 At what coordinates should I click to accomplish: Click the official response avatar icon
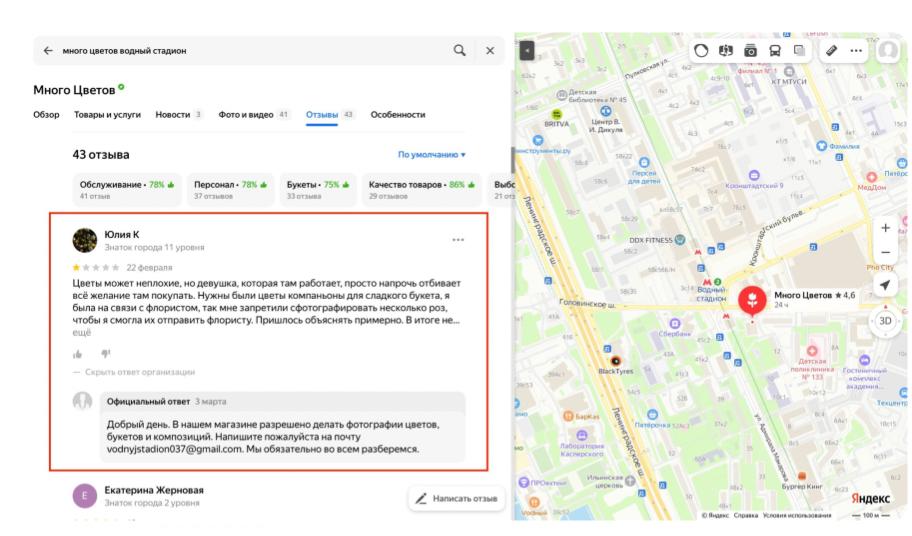click(83, 401)
